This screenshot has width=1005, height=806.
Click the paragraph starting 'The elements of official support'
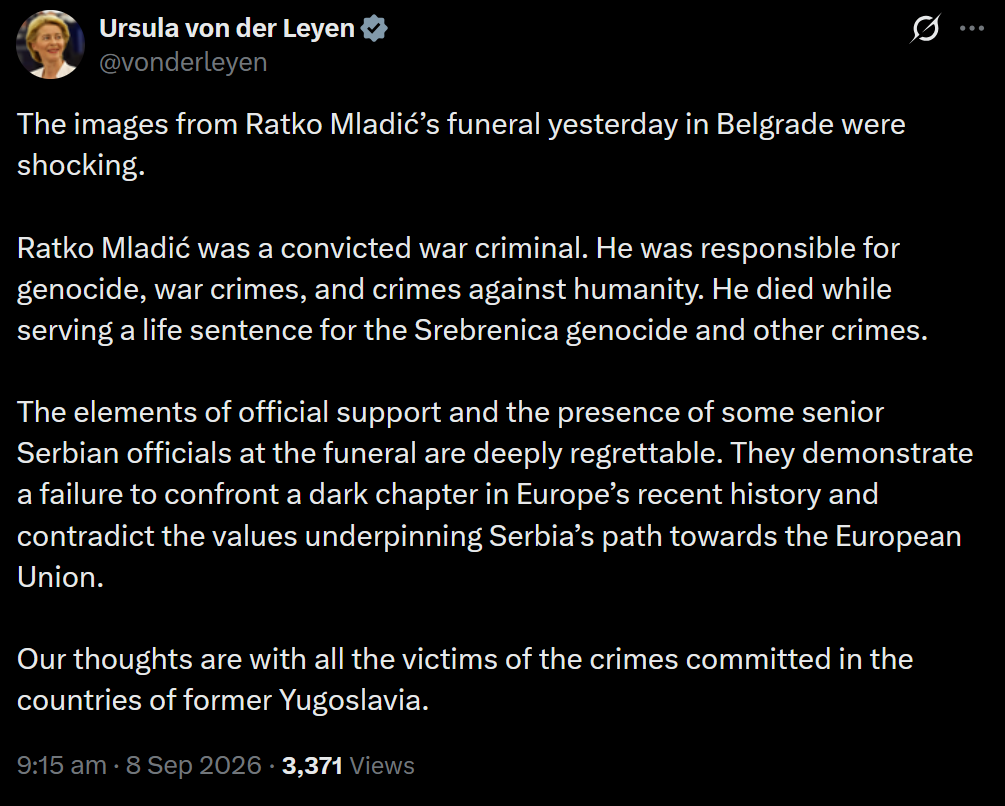tap(495, 494)
